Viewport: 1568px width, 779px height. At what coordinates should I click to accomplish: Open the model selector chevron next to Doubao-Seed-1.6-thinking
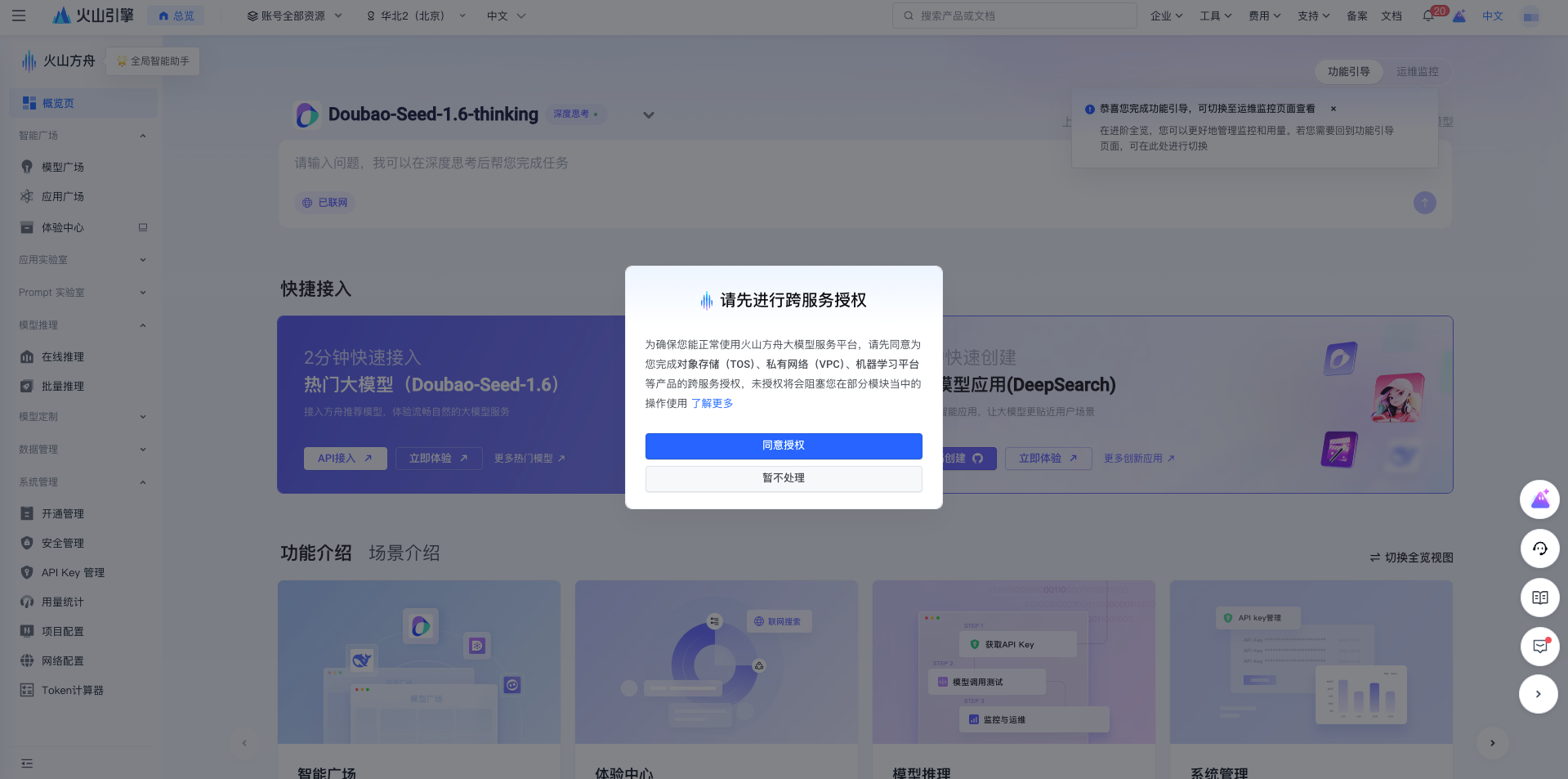(648, 114)
